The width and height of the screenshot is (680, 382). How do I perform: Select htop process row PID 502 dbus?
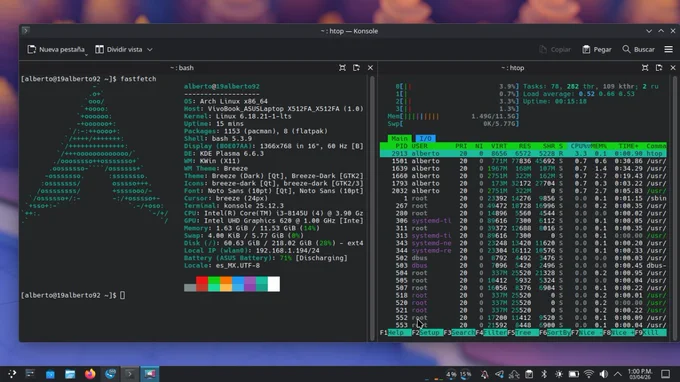523,258
